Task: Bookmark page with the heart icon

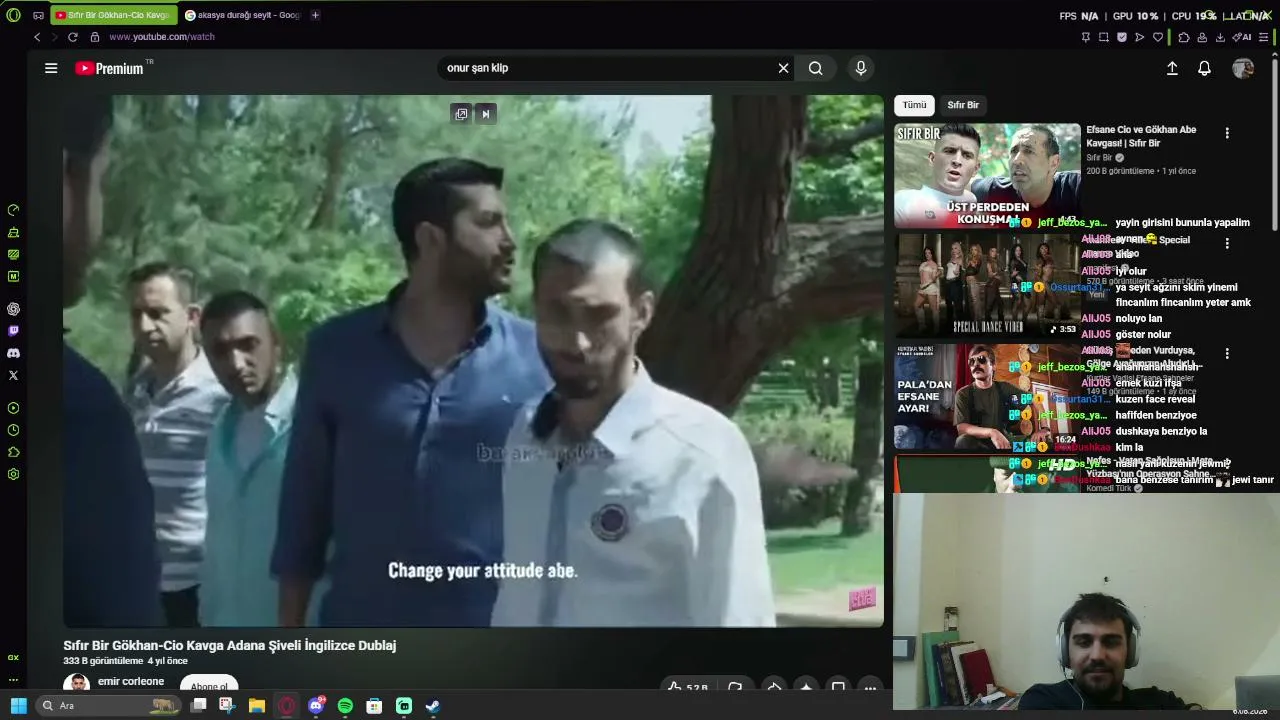Action: click(x=1158, y=37)
